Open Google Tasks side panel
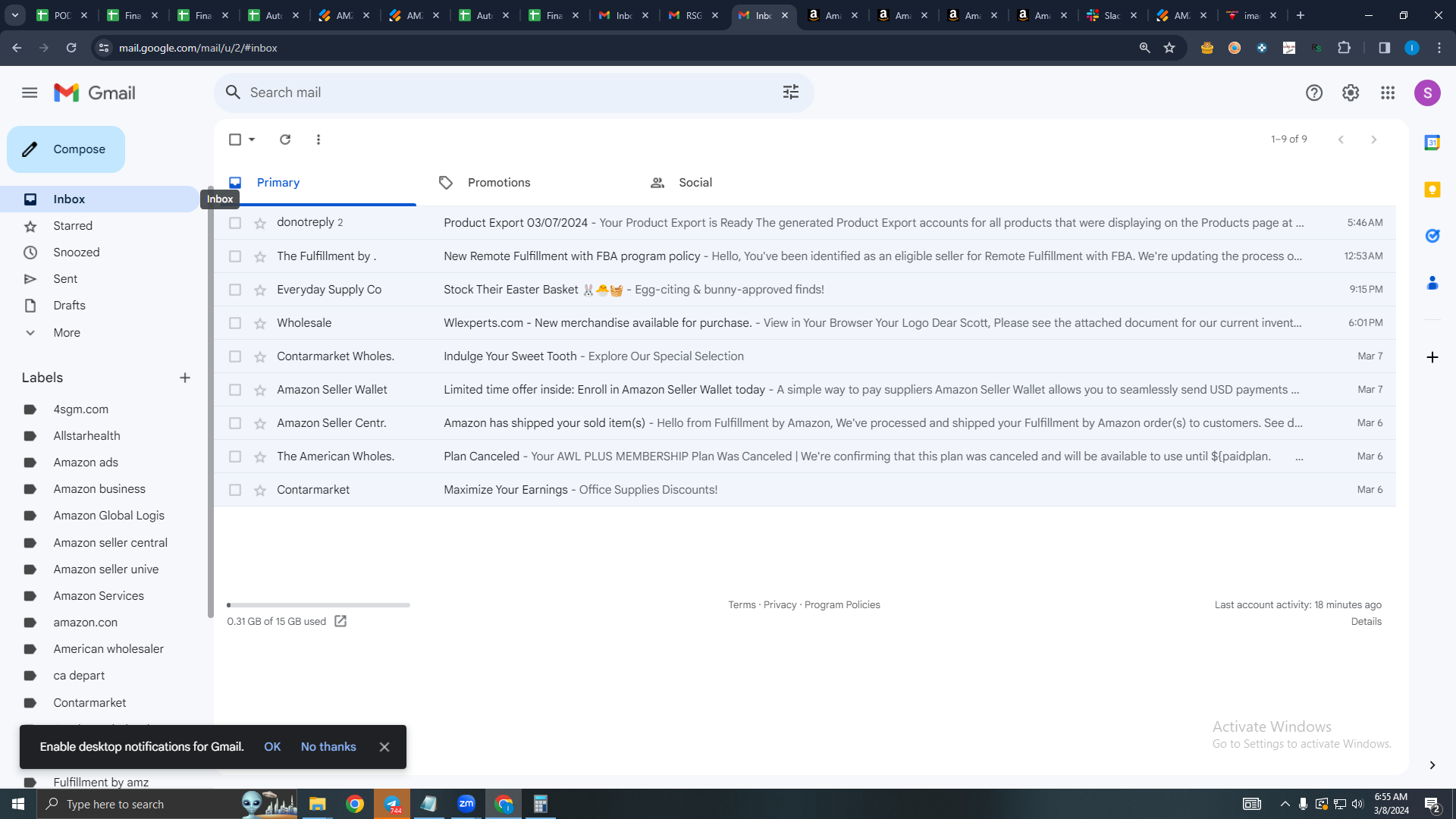The width and height of the screenshot is (1456, 819). coord(1432,236)
